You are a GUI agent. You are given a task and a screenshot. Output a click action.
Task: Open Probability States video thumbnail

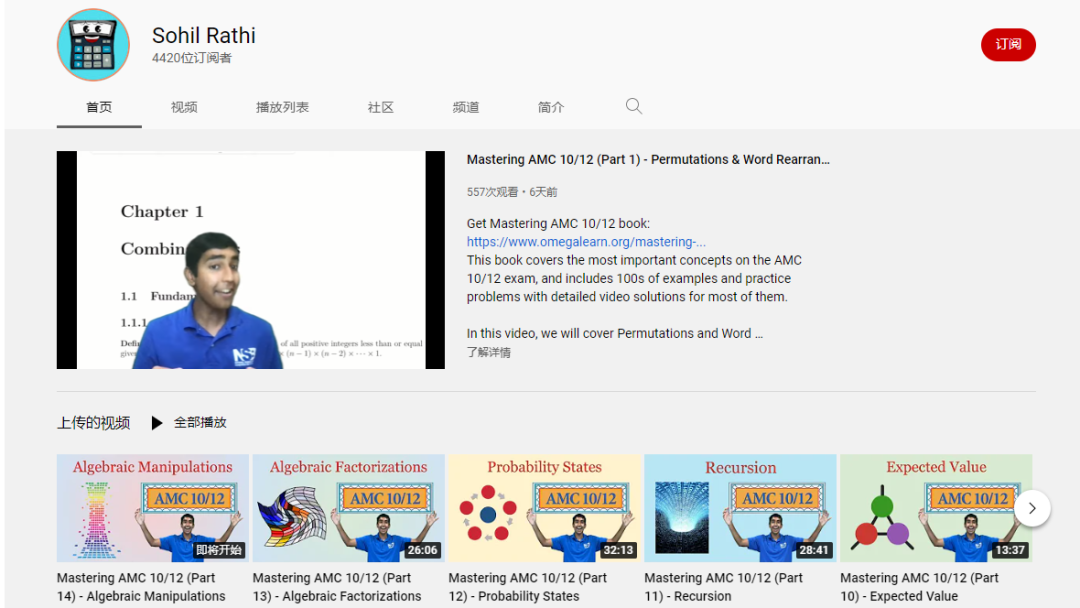pyautogui.click(x=544, y=508)
